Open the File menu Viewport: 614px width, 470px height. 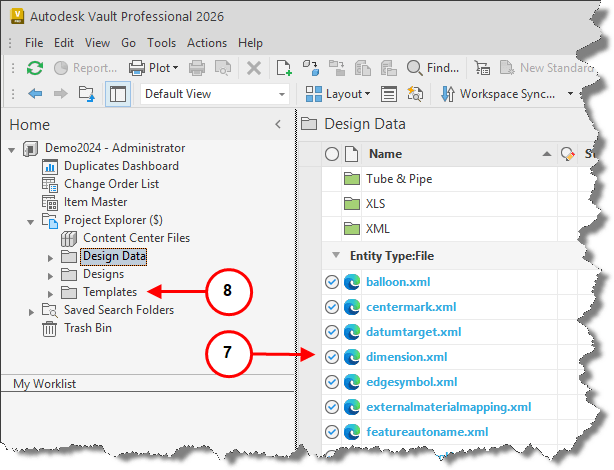point(34,43)
